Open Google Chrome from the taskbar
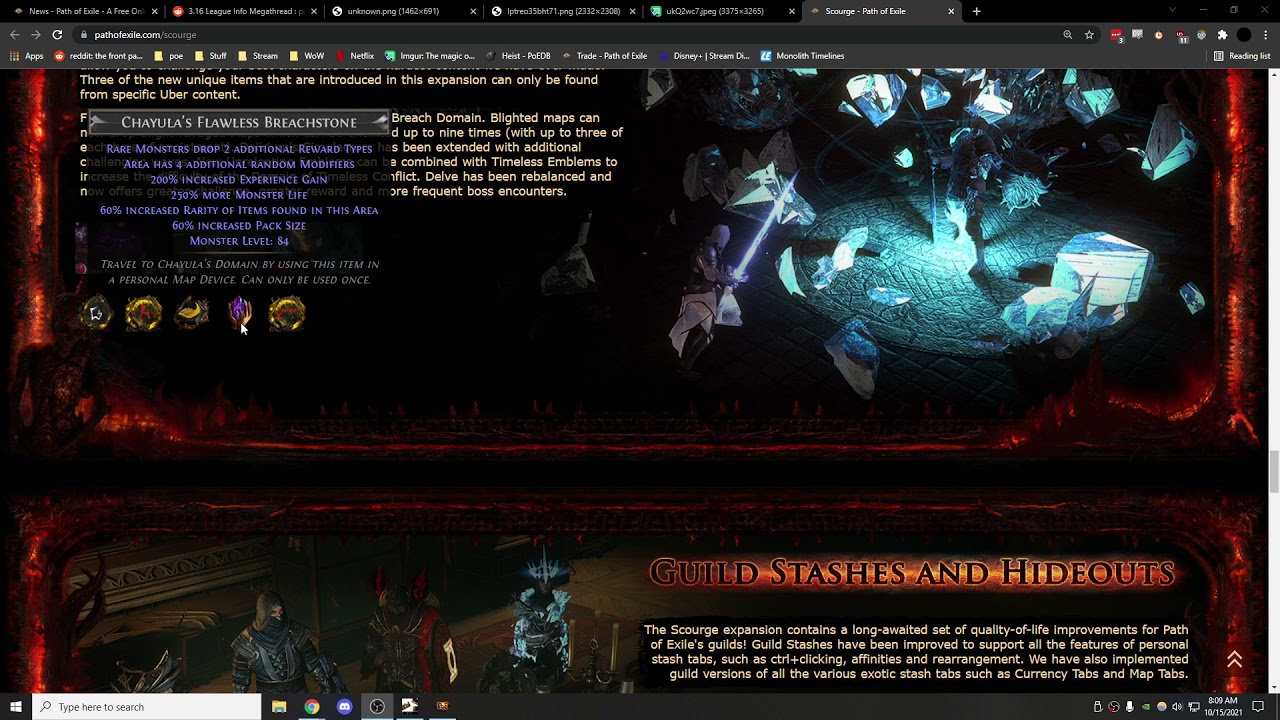1280x720 pixels. point(312,707)
